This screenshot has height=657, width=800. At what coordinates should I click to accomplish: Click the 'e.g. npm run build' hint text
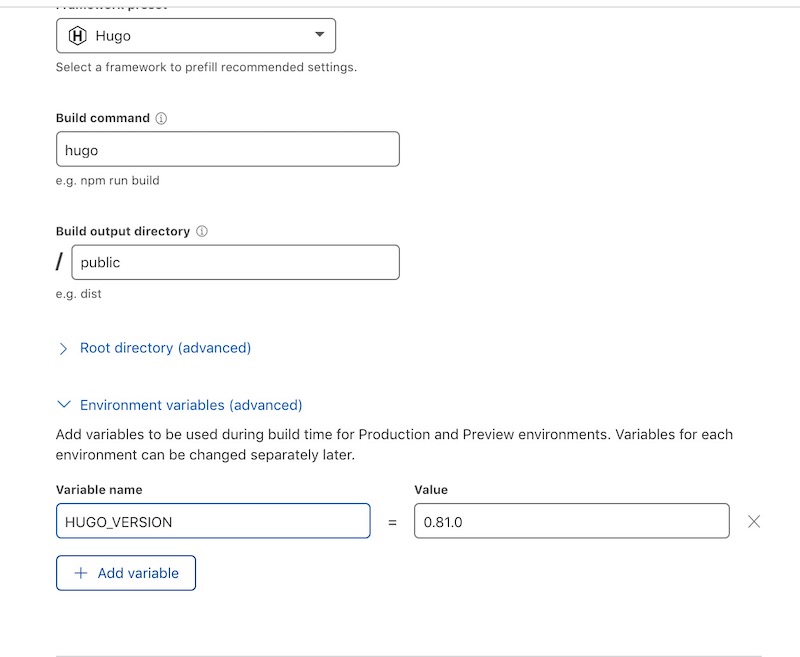coord(108,181)
